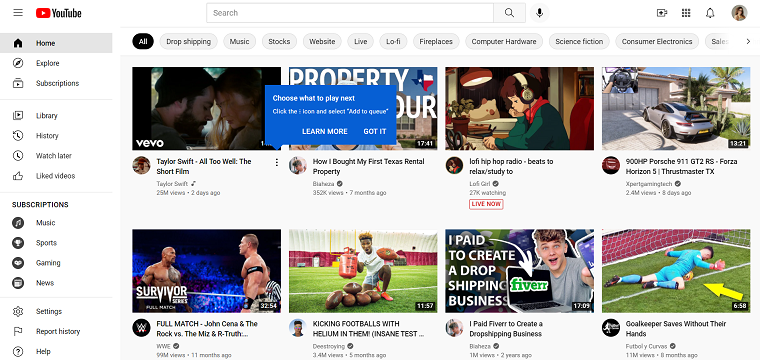Open the Deestroying channel link
This screenshot has height=360, width=760.
click(329, 346)
